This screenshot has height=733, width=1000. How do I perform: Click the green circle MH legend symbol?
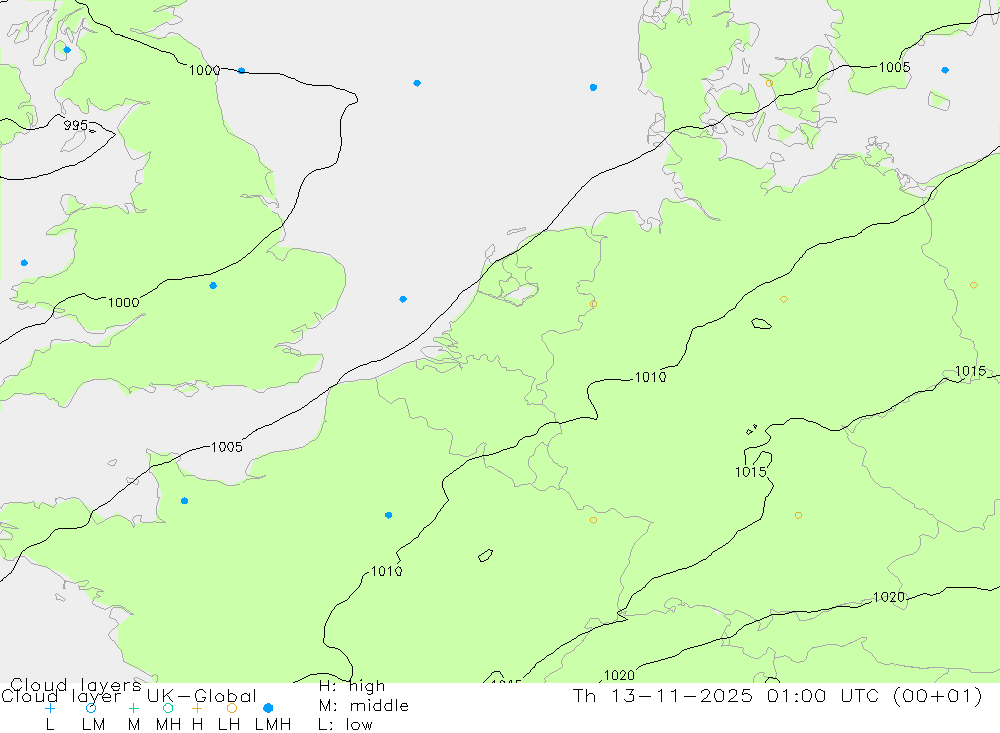[x=168, y=708]
